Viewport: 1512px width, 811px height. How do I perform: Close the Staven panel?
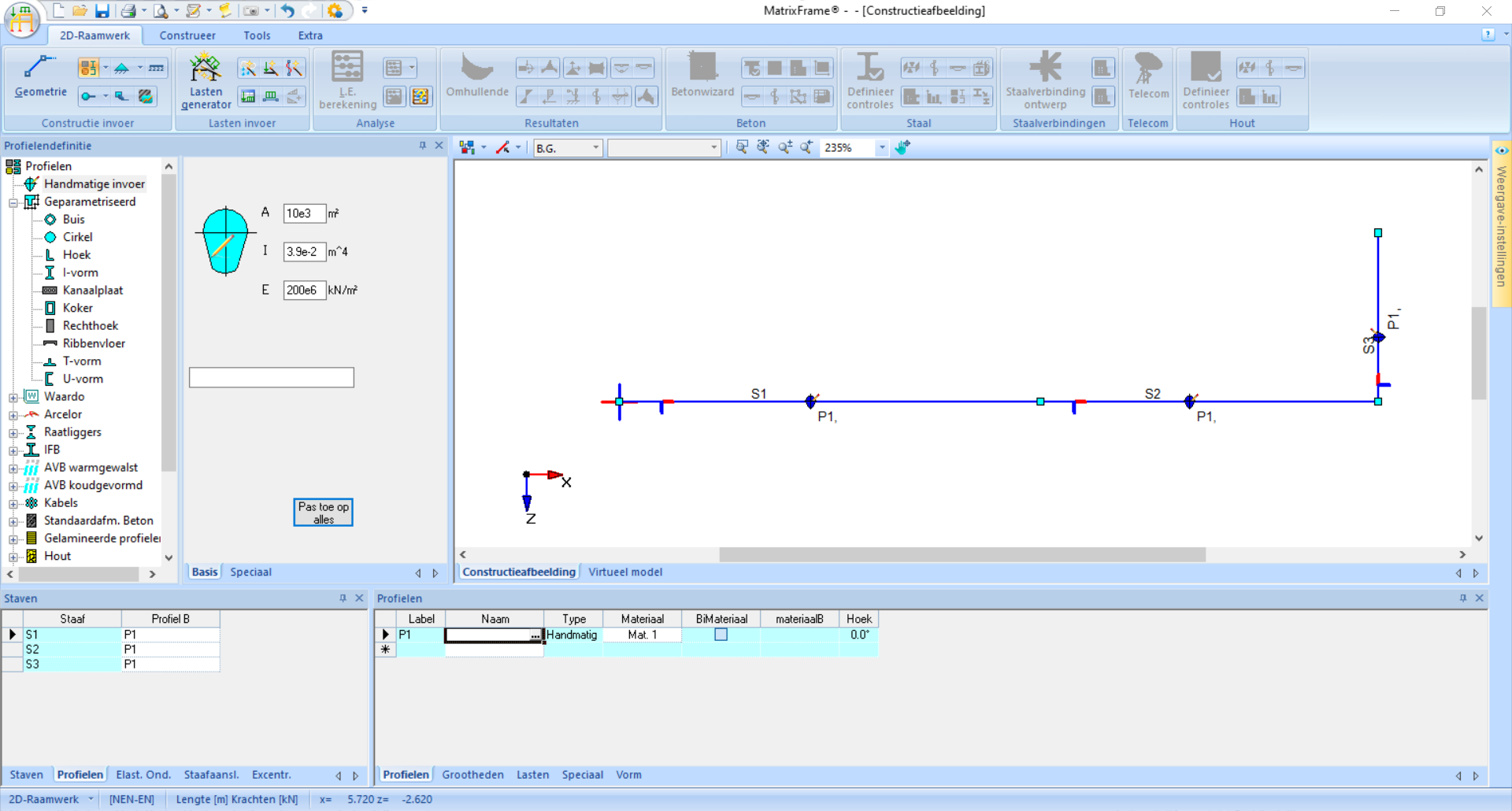[x=360, y=598]
